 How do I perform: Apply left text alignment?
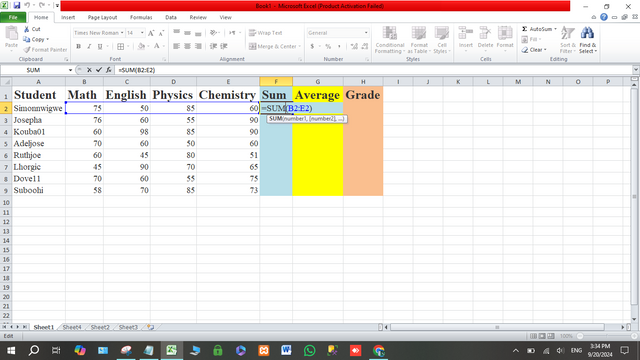[x=176, y=46]
